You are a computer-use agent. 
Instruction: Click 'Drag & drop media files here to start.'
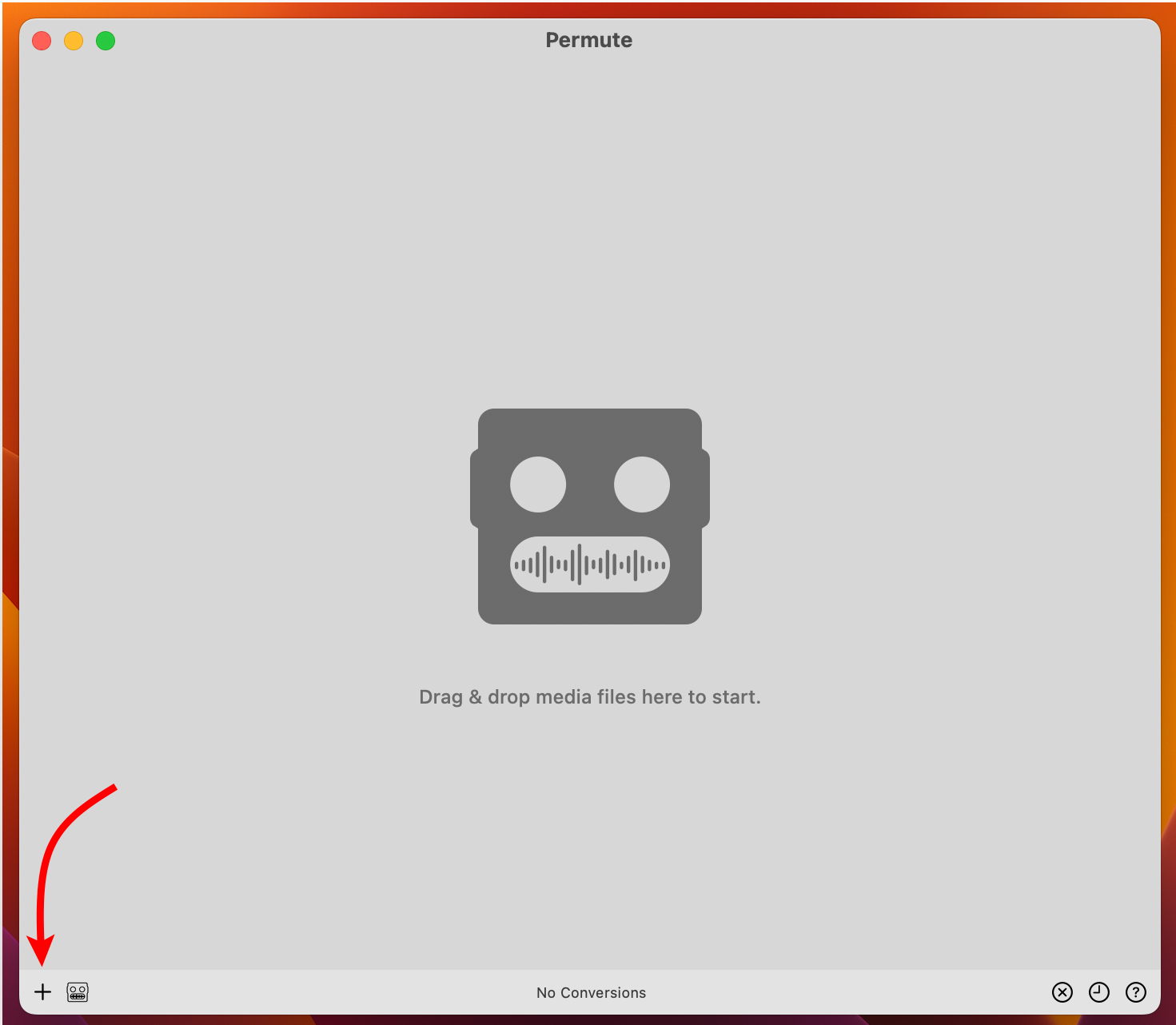[x=590, y=697]
